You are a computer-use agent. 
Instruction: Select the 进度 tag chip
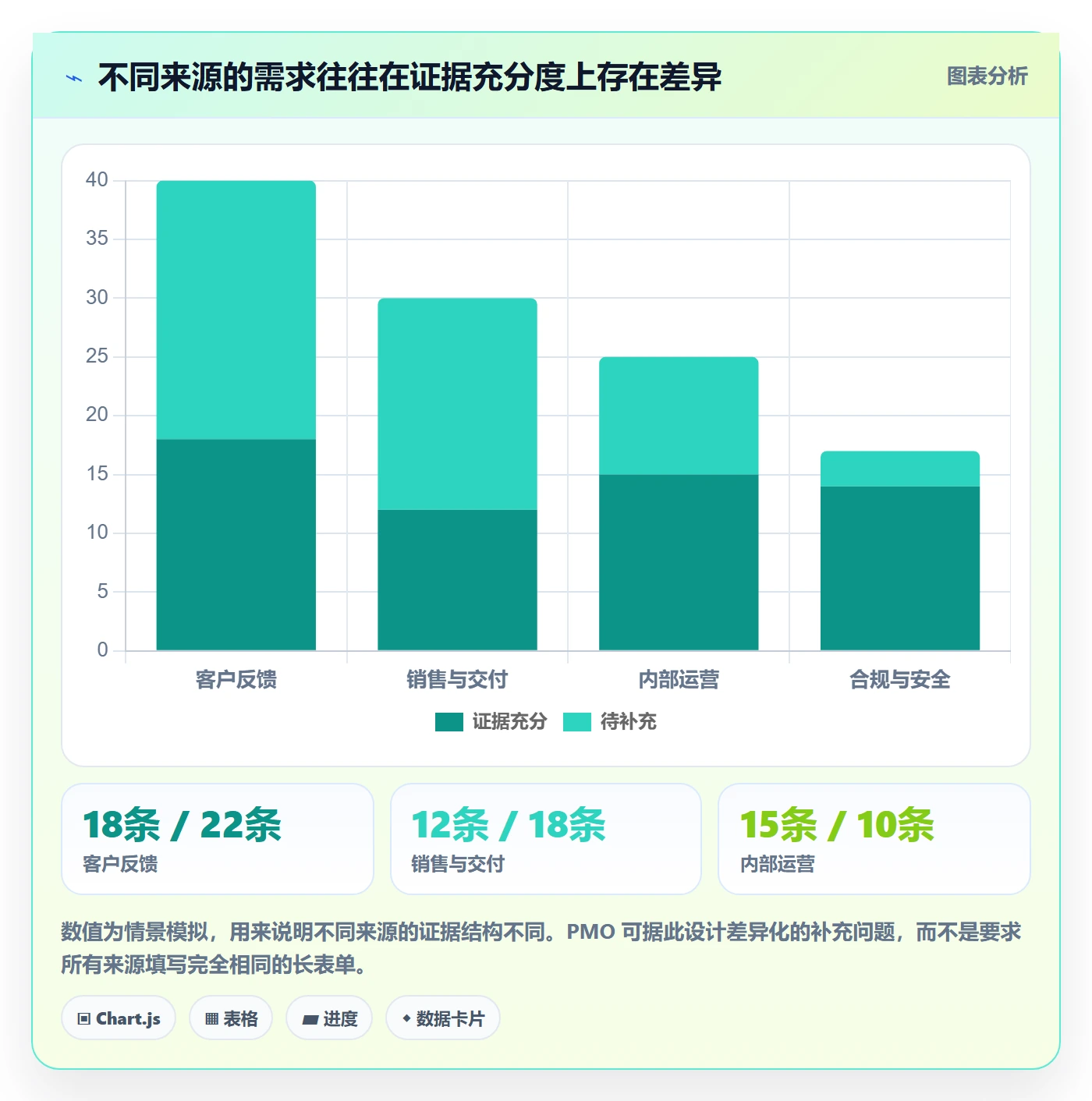coord(329,1018)
